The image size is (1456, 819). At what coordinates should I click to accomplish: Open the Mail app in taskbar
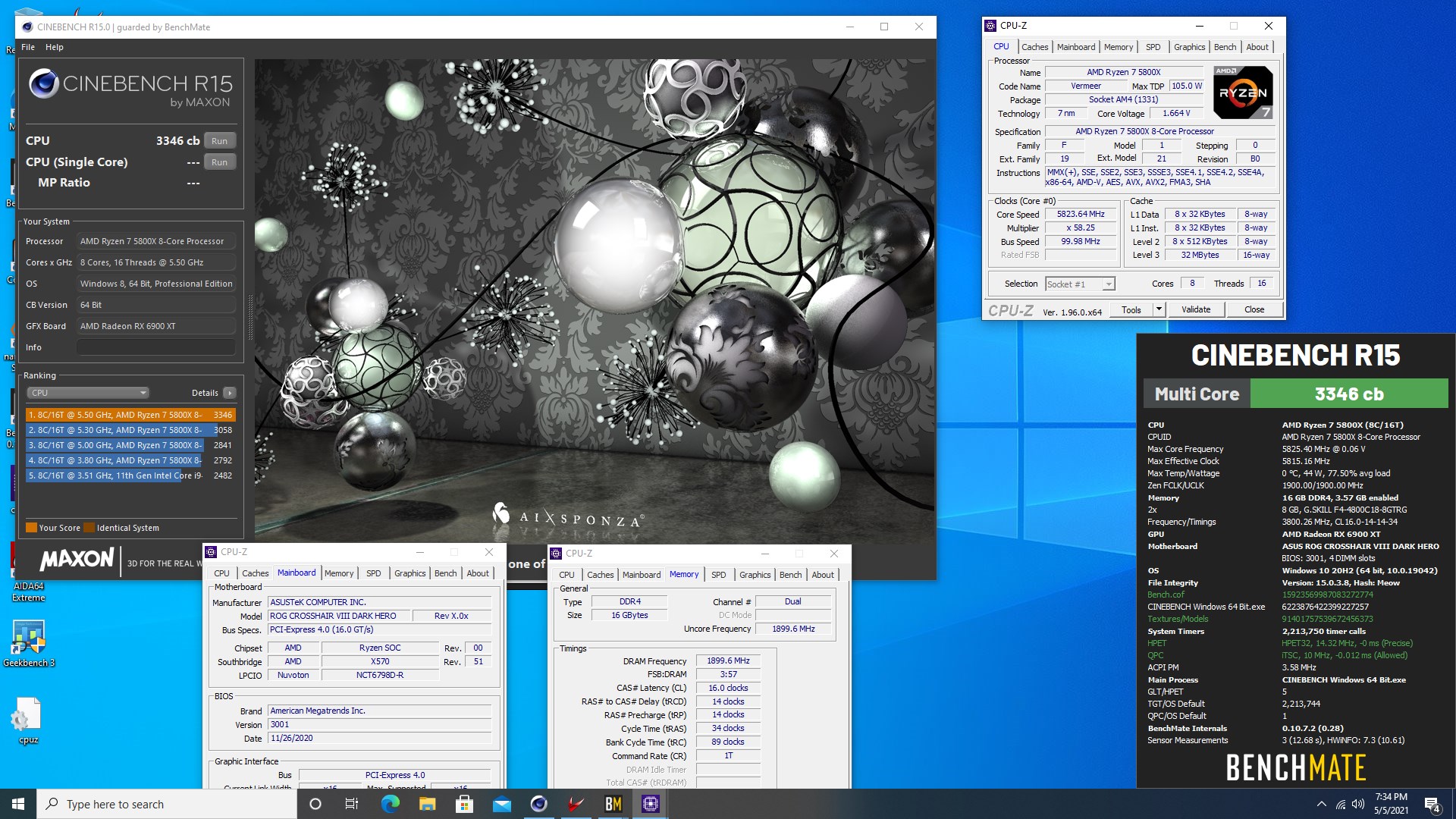[x=501, y=804]
